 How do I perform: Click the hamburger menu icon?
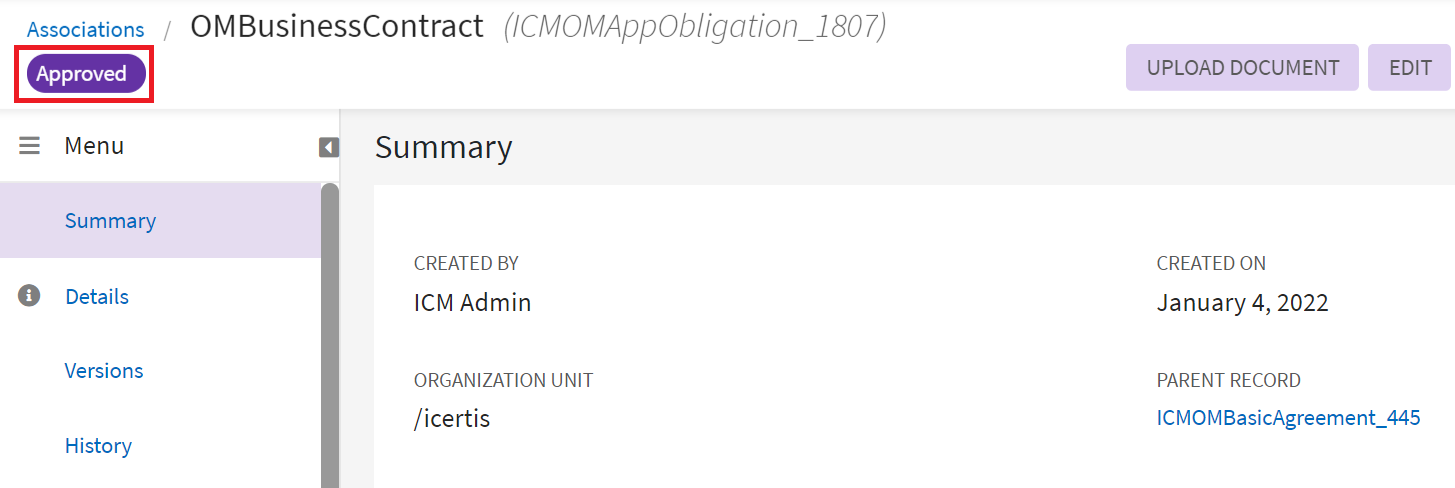30,146
